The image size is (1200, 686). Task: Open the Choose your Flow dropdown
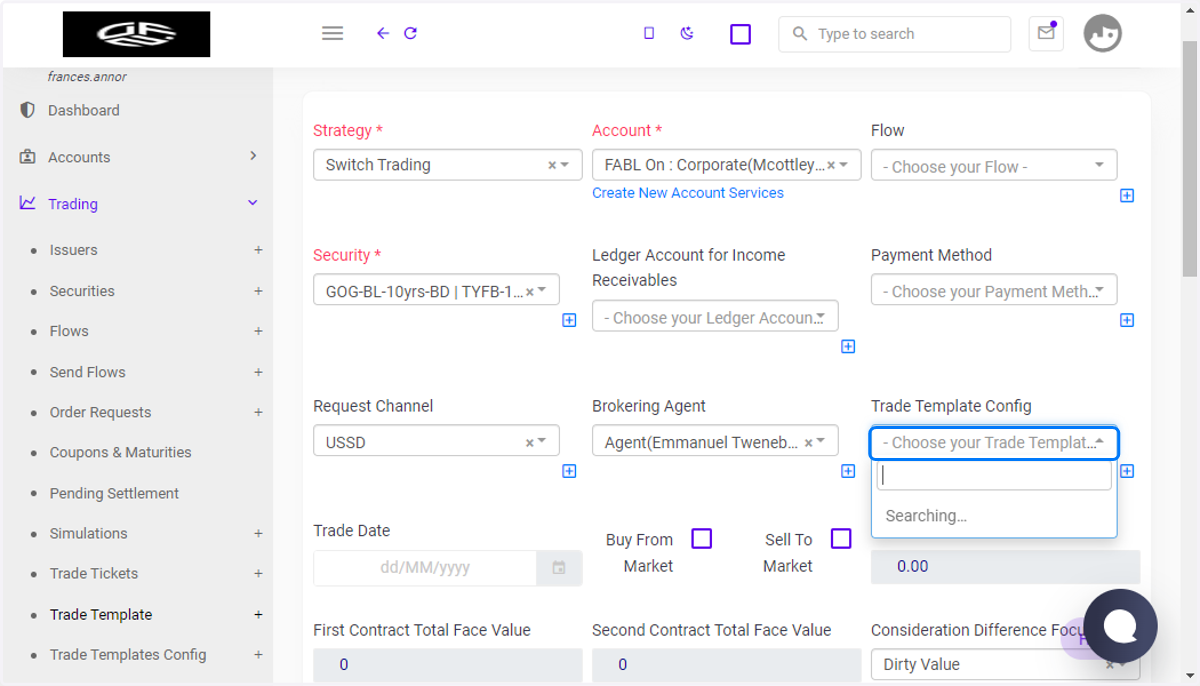pos(994,165)
